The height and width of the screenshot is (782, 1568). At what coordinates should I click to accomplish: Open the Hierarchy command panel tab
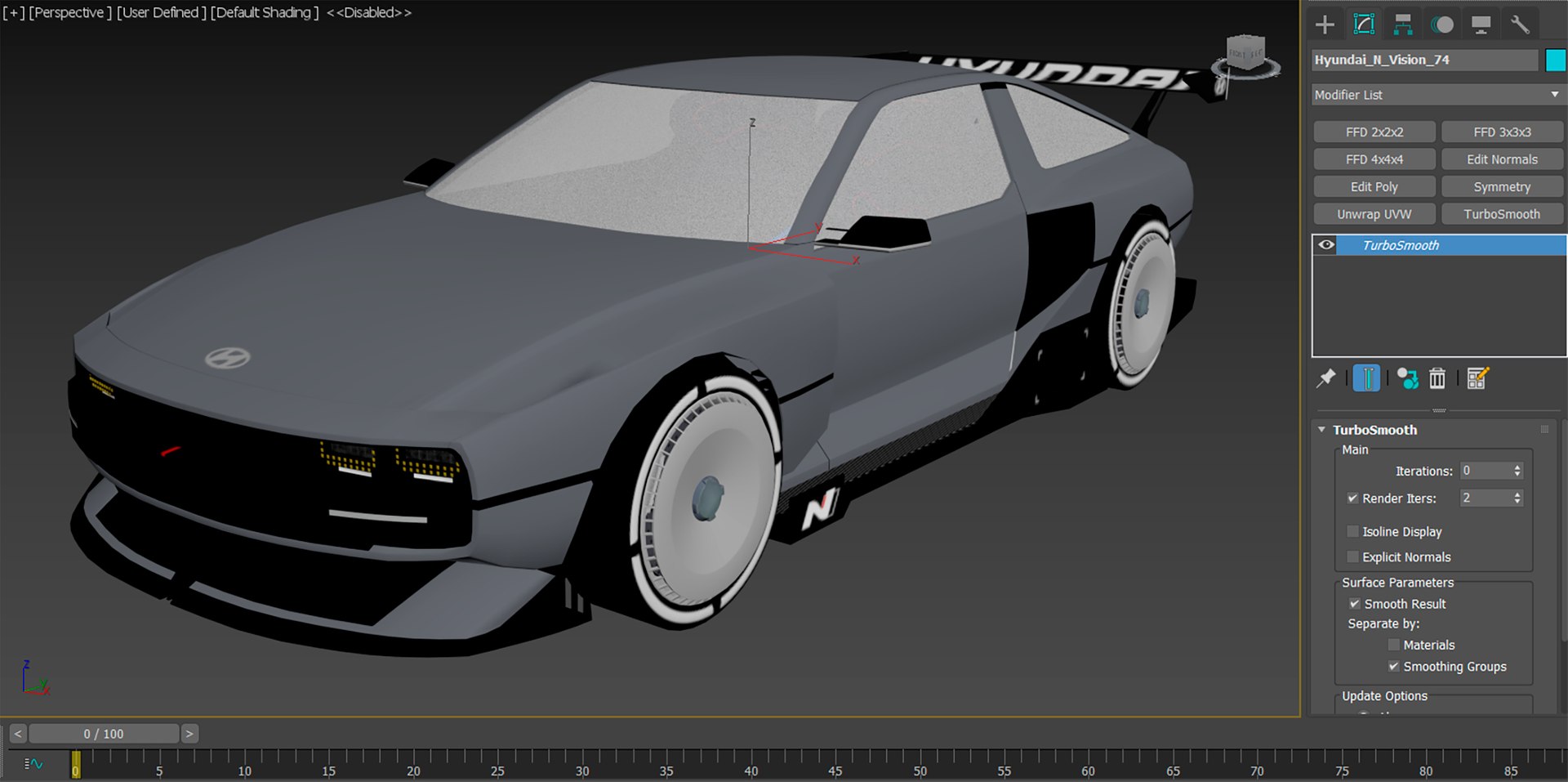click(1403, 25)
